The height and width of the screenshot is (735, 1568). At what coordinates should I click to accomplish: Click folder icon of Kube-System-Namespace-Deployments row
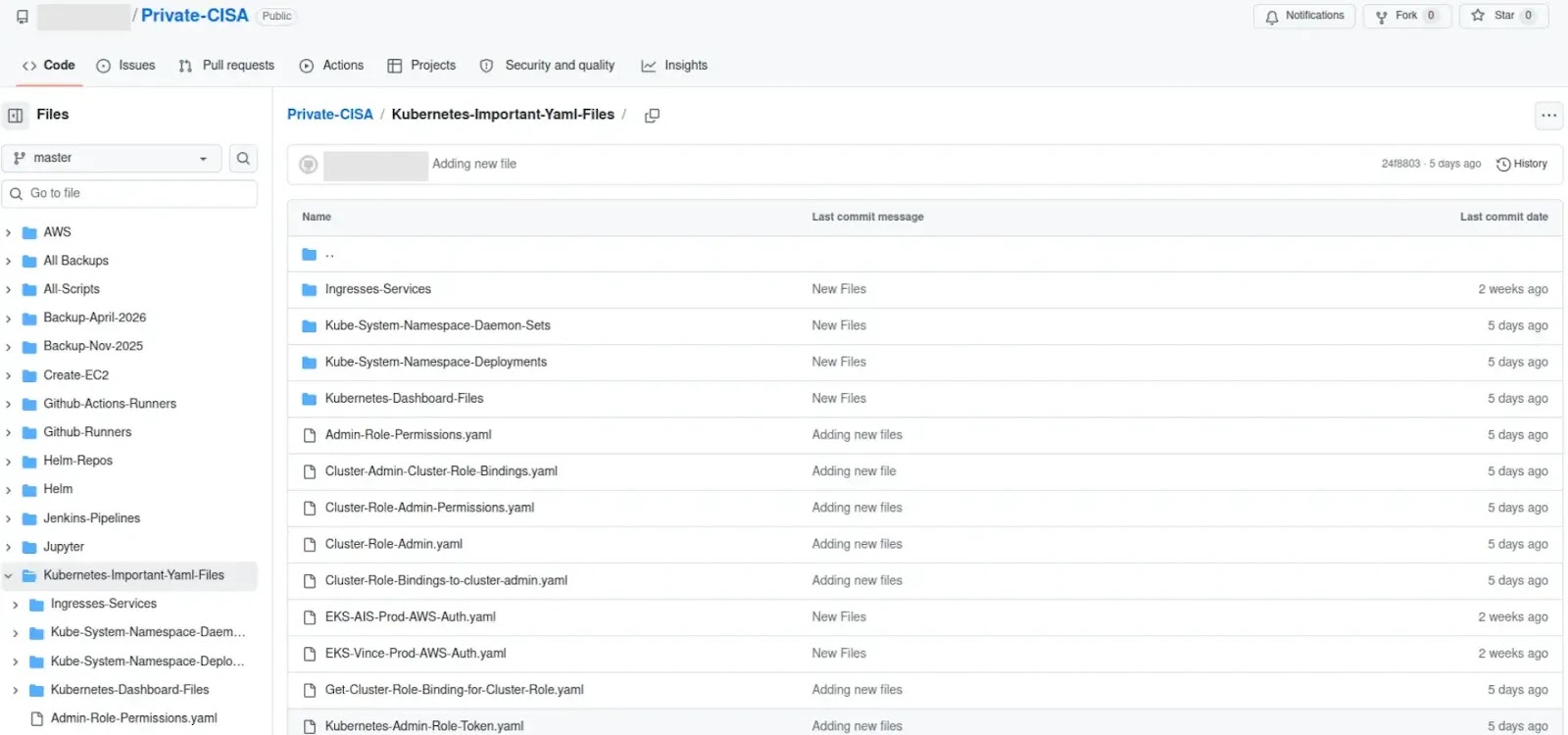pyautogui.click(x=310, y=363)
